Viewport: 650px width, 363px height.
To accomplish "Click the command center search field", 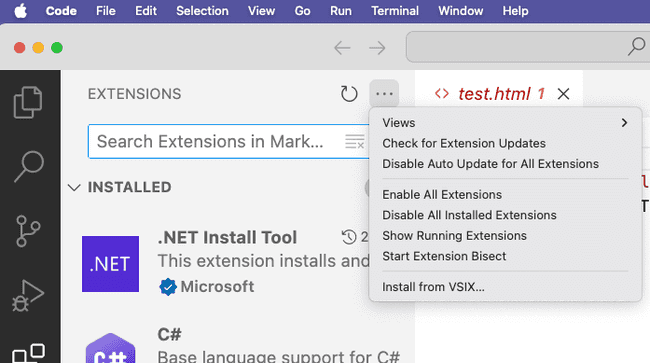I will click(x=528, y=47).
